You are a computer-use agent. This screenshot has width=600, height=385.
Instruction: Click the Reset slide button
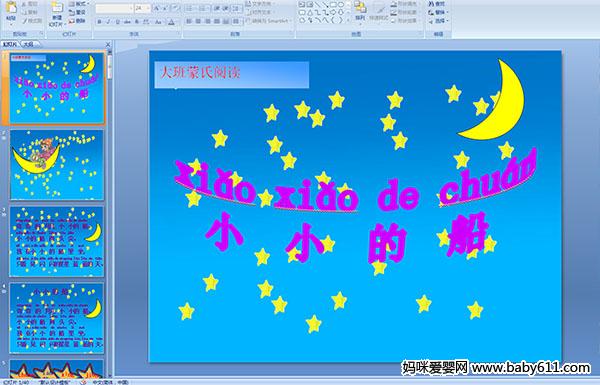click(77, 12)
